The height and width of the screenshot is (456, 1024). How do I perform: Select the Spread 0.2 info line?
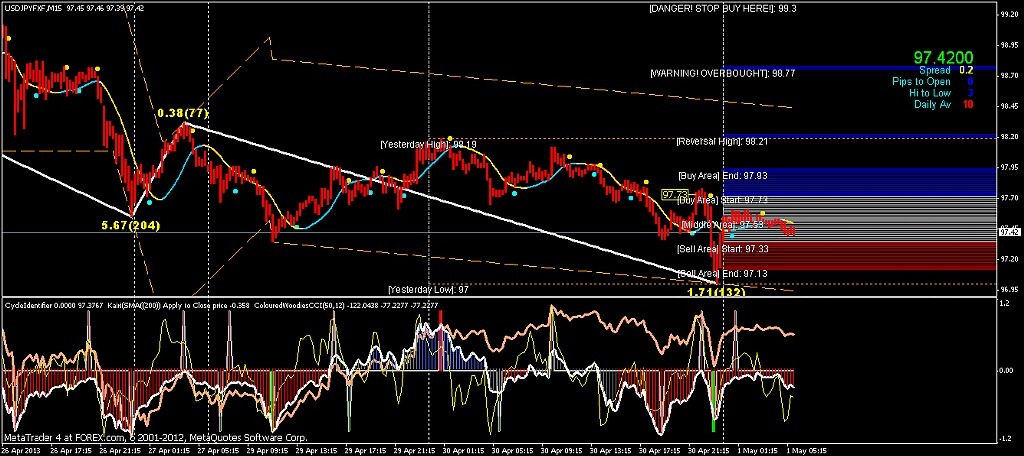(x=947, y=70)
